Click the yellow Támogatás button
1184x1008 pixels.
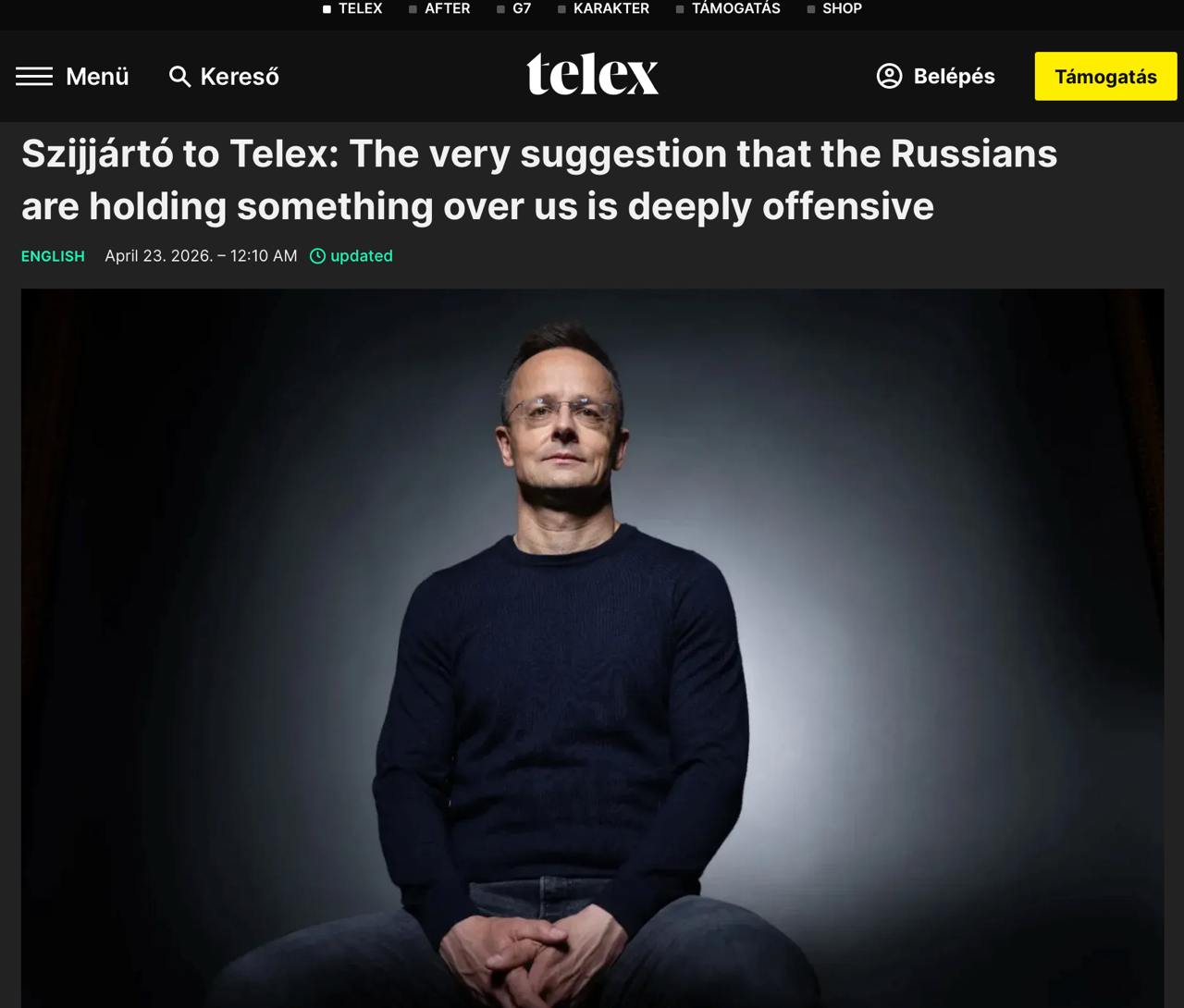1105,76
